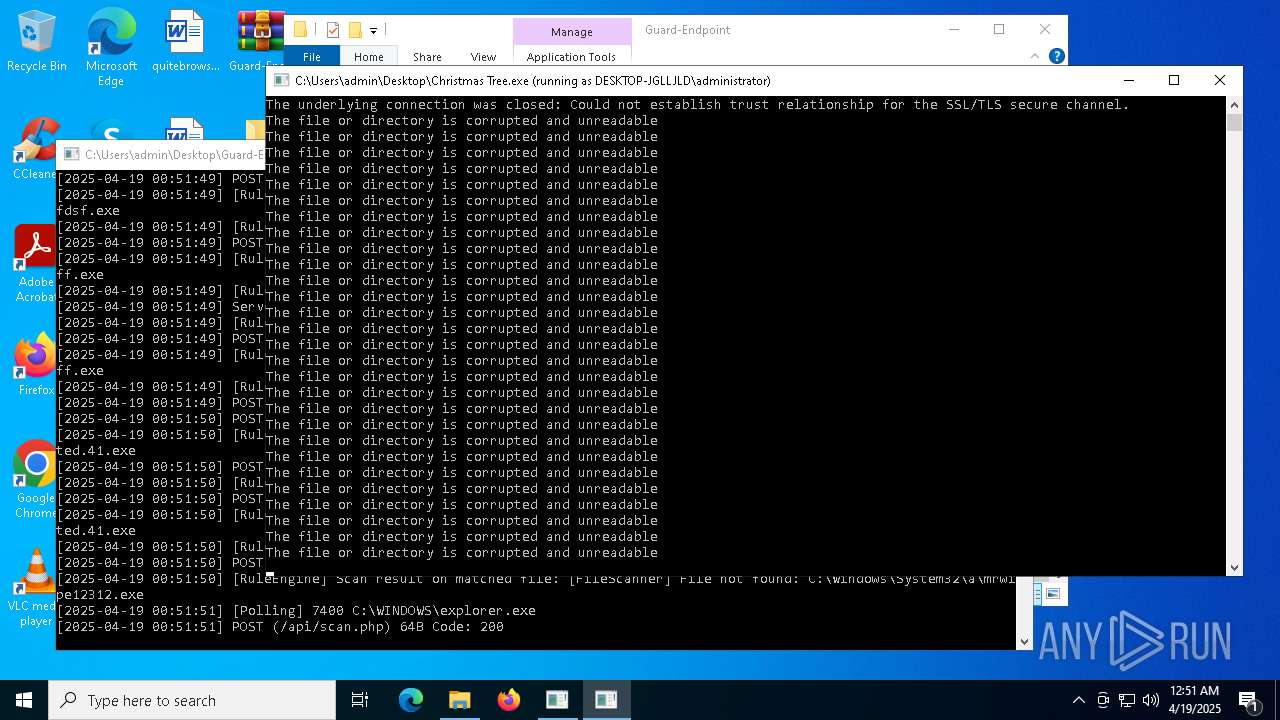Open the network status tray icon
The image size is (1280, 720).
(1127, 700)
